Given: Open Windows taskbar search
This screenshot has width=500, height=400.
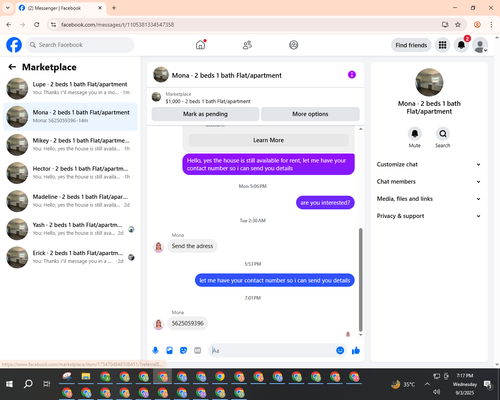Looking at the screenshot, I should pos(28,384).
